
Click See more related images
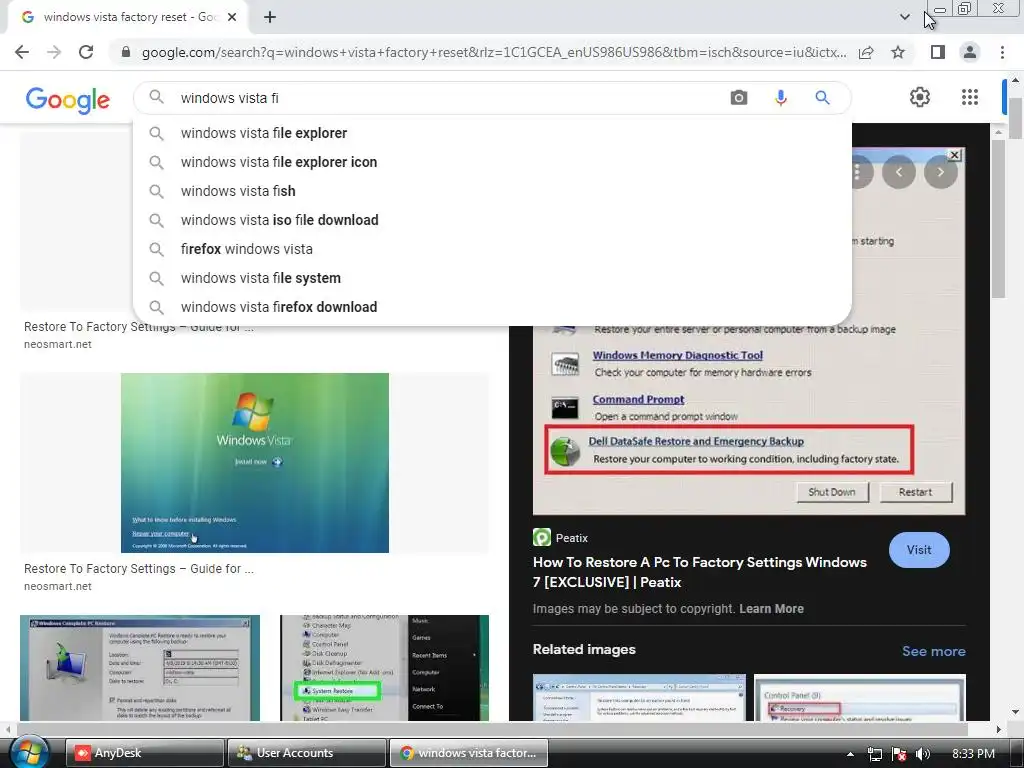pyautogui.click(x=933, y=651)
